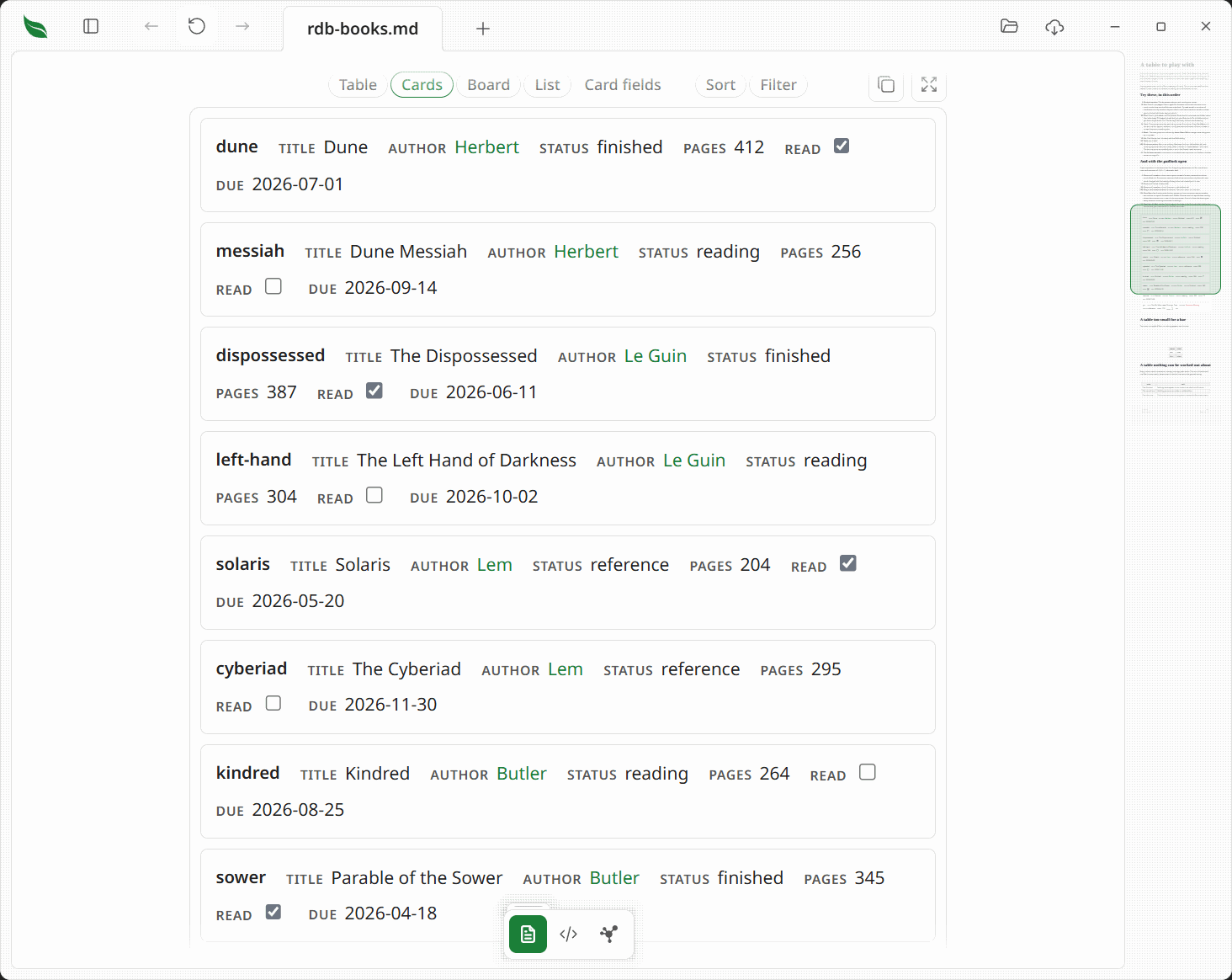This screenshot has height=980, width=1232.
Task: Open the Card fields chooser
Action: pos(623,85)
